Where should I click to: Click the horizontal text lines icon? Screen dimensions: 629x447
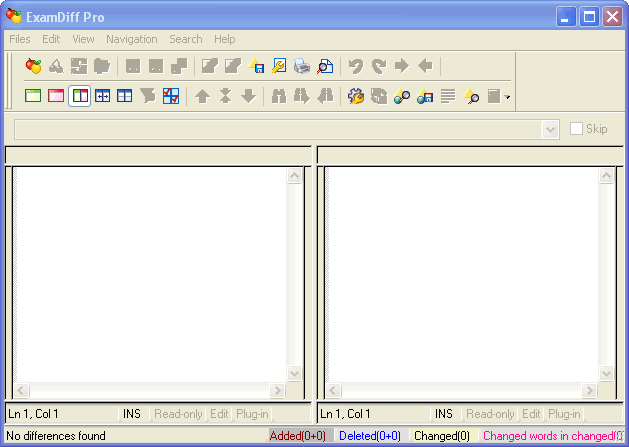[x=448, y=96]
